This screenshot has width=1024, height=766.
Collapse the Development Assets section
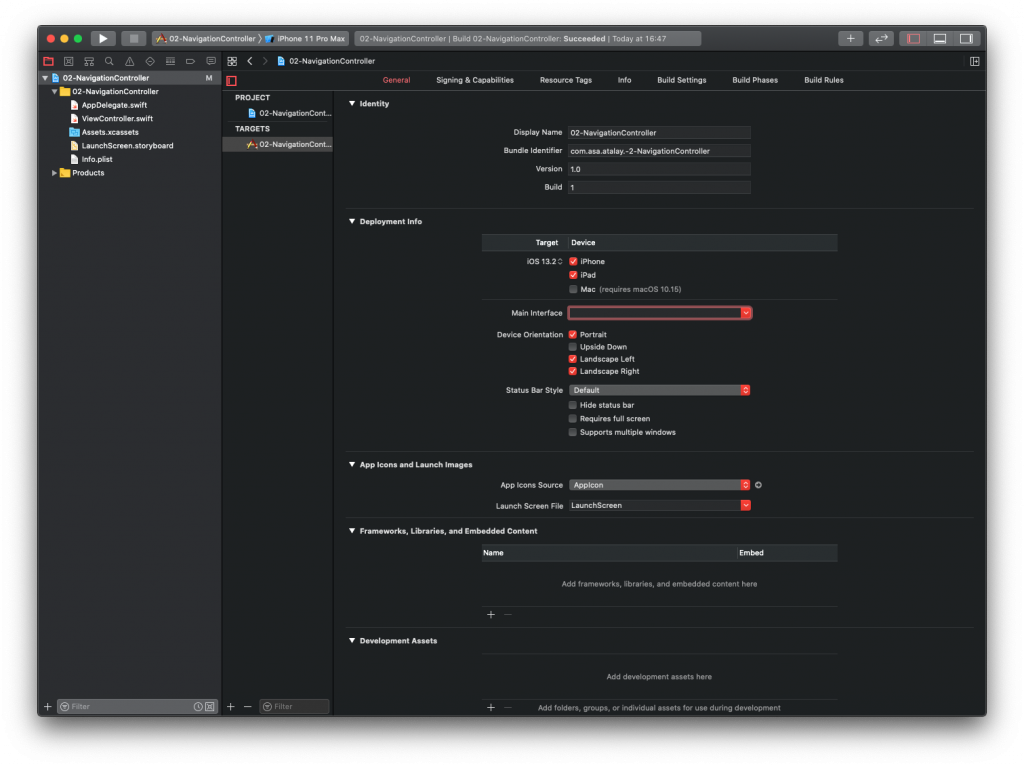[352, 641]
